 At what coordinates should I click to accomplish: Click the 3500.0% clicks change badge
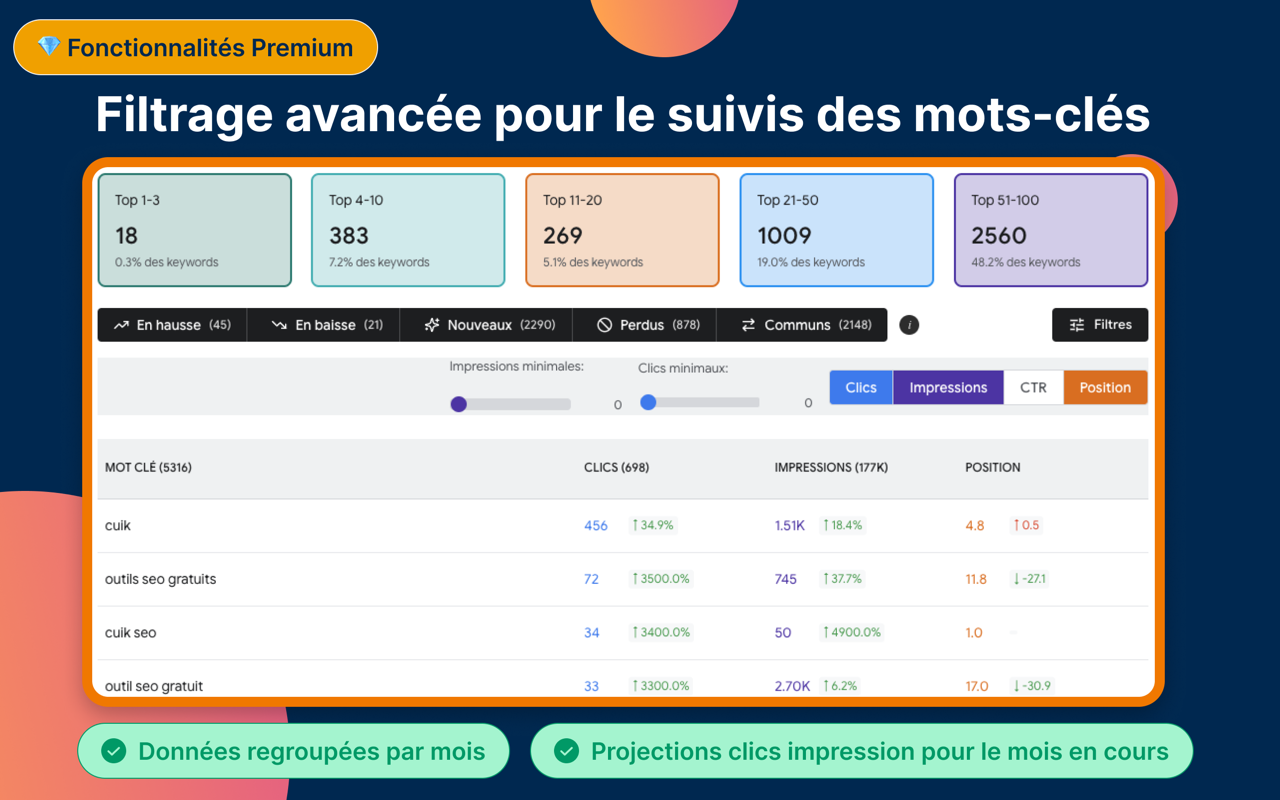661,579
